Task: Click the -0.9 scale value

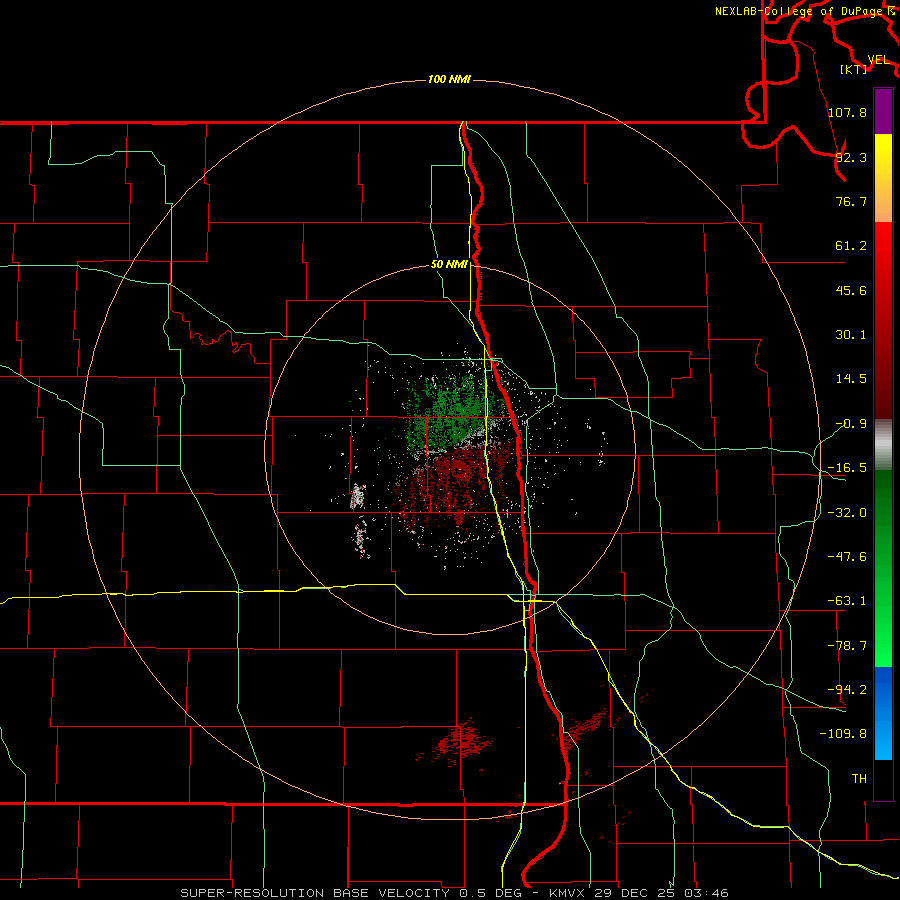Action: 851,424
